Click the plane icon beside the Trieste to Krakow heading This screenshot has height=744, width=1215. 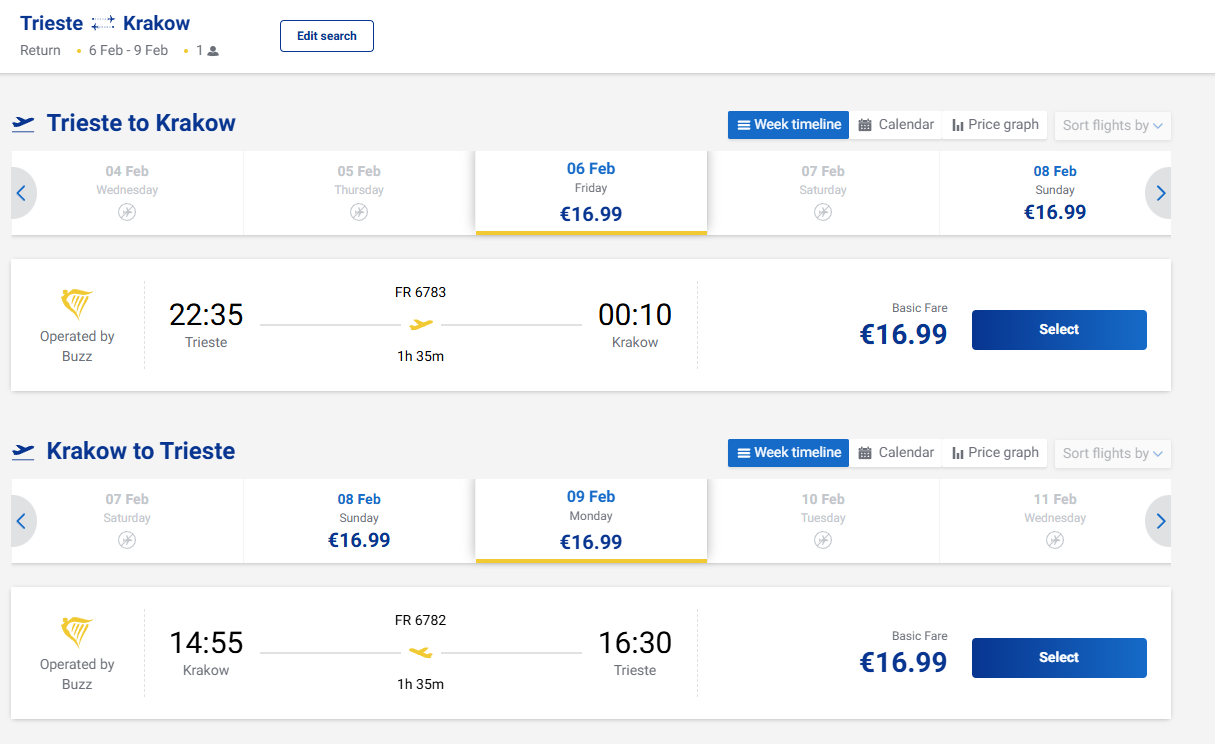coord(23,124)
